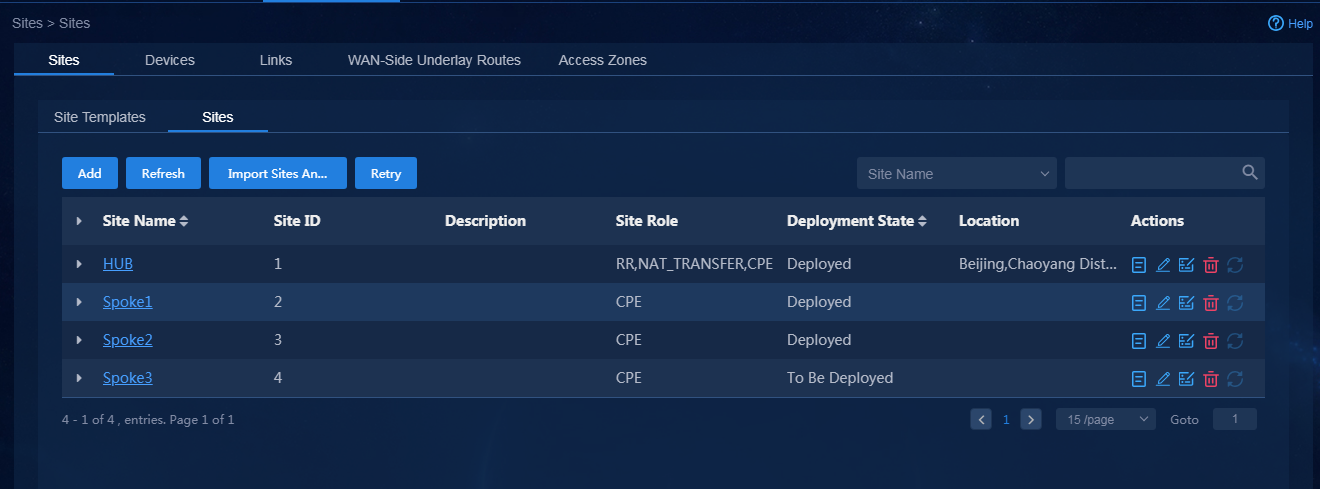Open Help via the question mark icon
Image resolution: width=1320 pixels, height=489 pixels.
point(1275,23)
